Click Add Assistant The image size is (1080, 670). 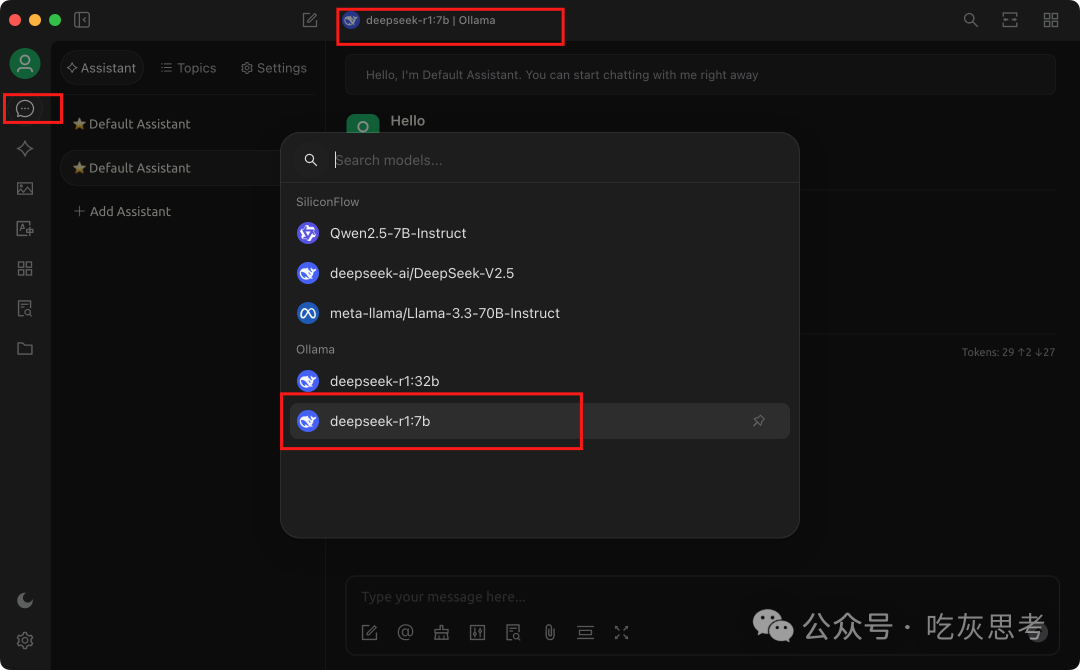pyautogui.click(x=122, y=211)
